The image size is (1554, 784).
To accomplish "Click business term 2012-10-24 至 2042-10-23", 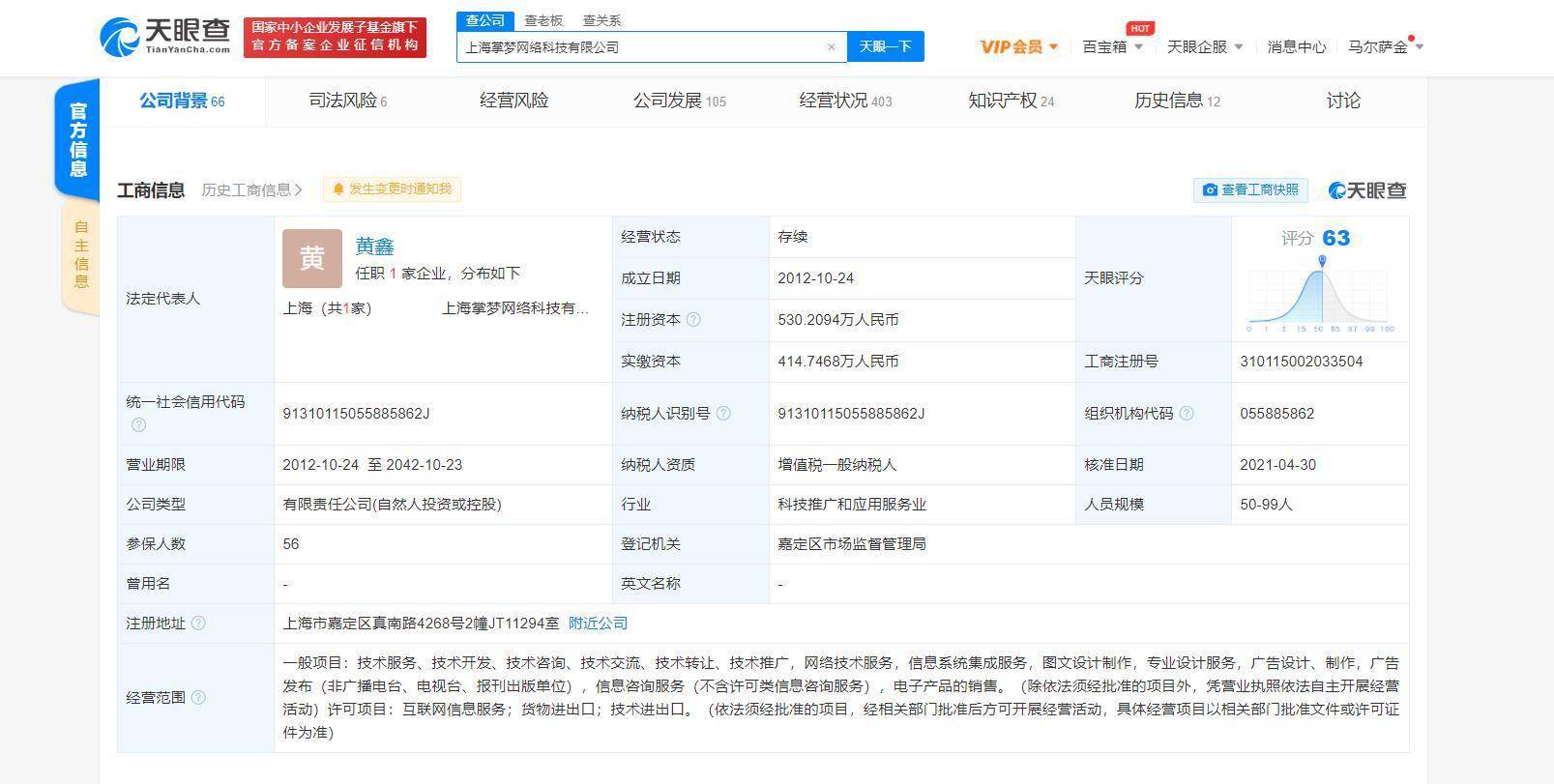I will 372,465.
